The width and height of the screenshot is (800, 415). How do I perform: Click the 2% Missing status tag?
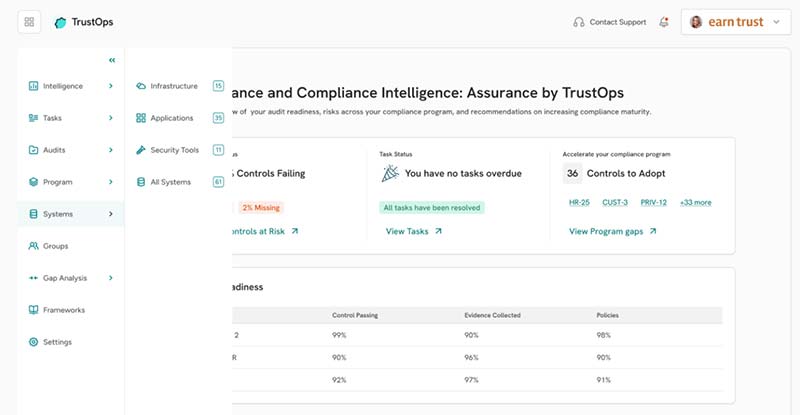(261, 208)
